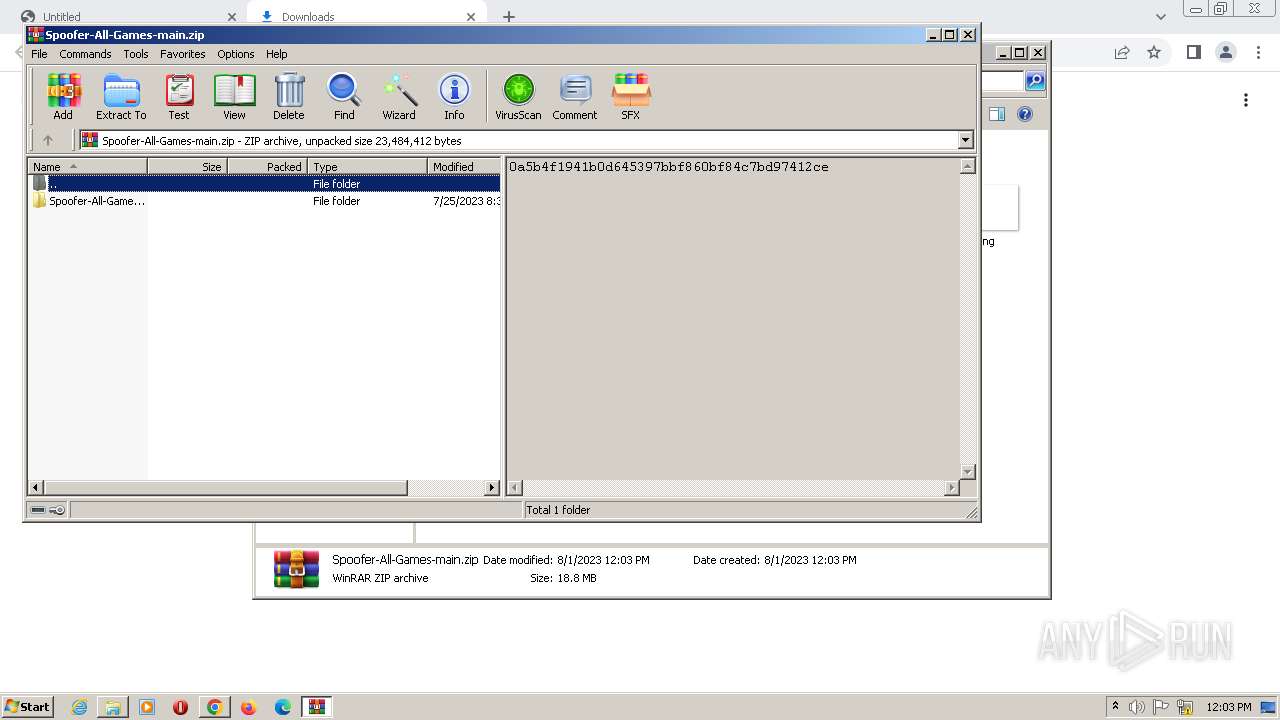Viewport: 1280px width, 720px height.
Task: Select the Spoofer-All-Game... folder row
Action: (264, 201)
